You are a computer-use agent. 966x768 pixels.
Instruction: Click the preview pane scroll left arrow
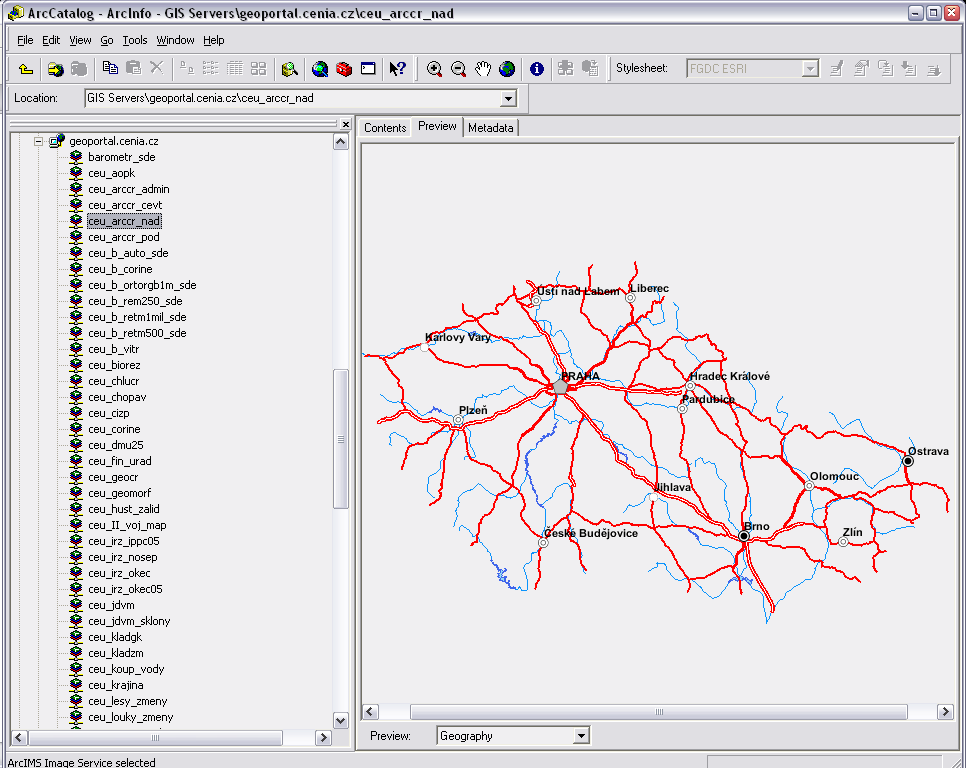pyautogui.click(x=370, y=712)
